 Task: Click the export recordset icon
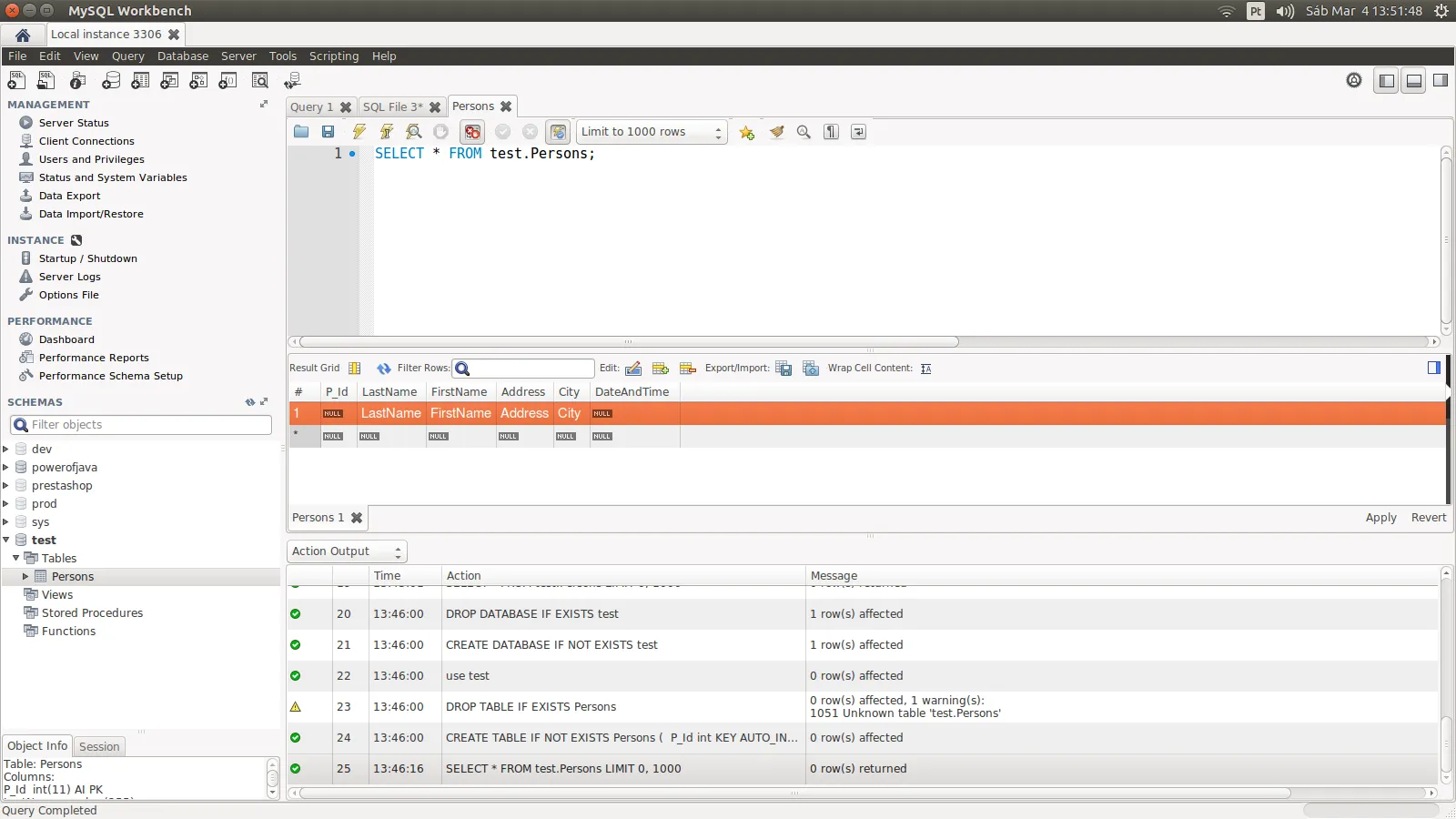(784, 369)
